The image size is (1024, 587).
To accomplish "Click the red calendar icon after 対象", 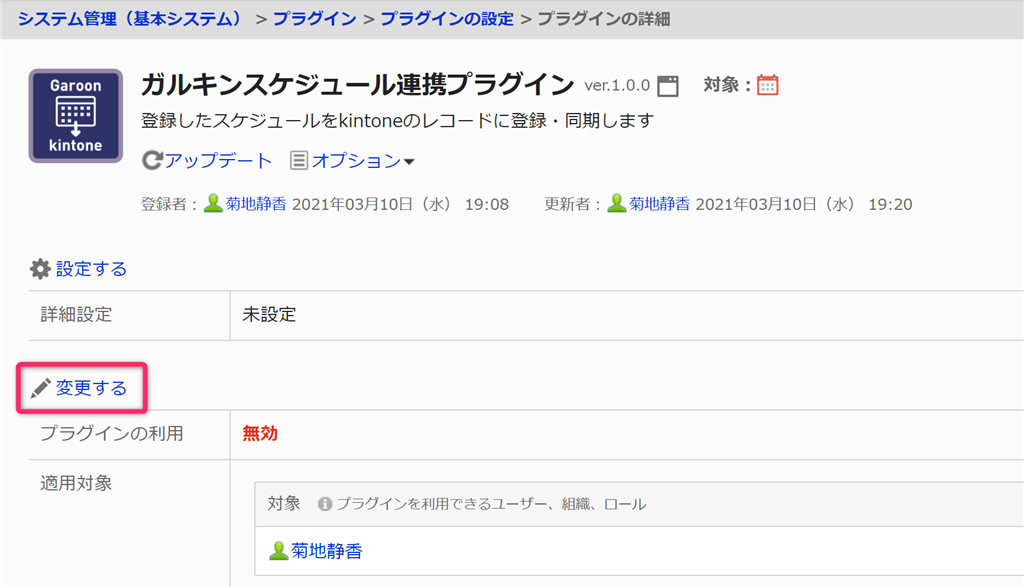I will coord(767,85).
